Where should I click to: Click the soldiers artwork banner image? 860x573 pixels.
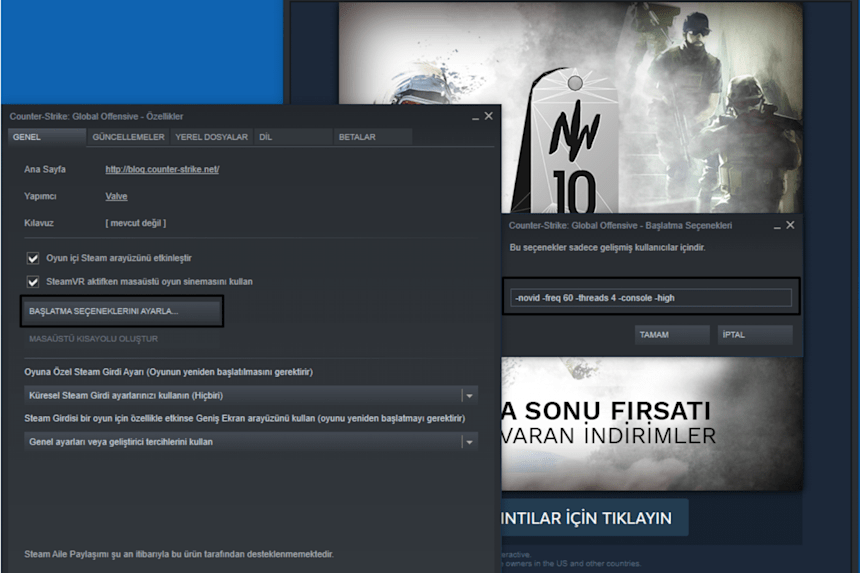[570, 108]
